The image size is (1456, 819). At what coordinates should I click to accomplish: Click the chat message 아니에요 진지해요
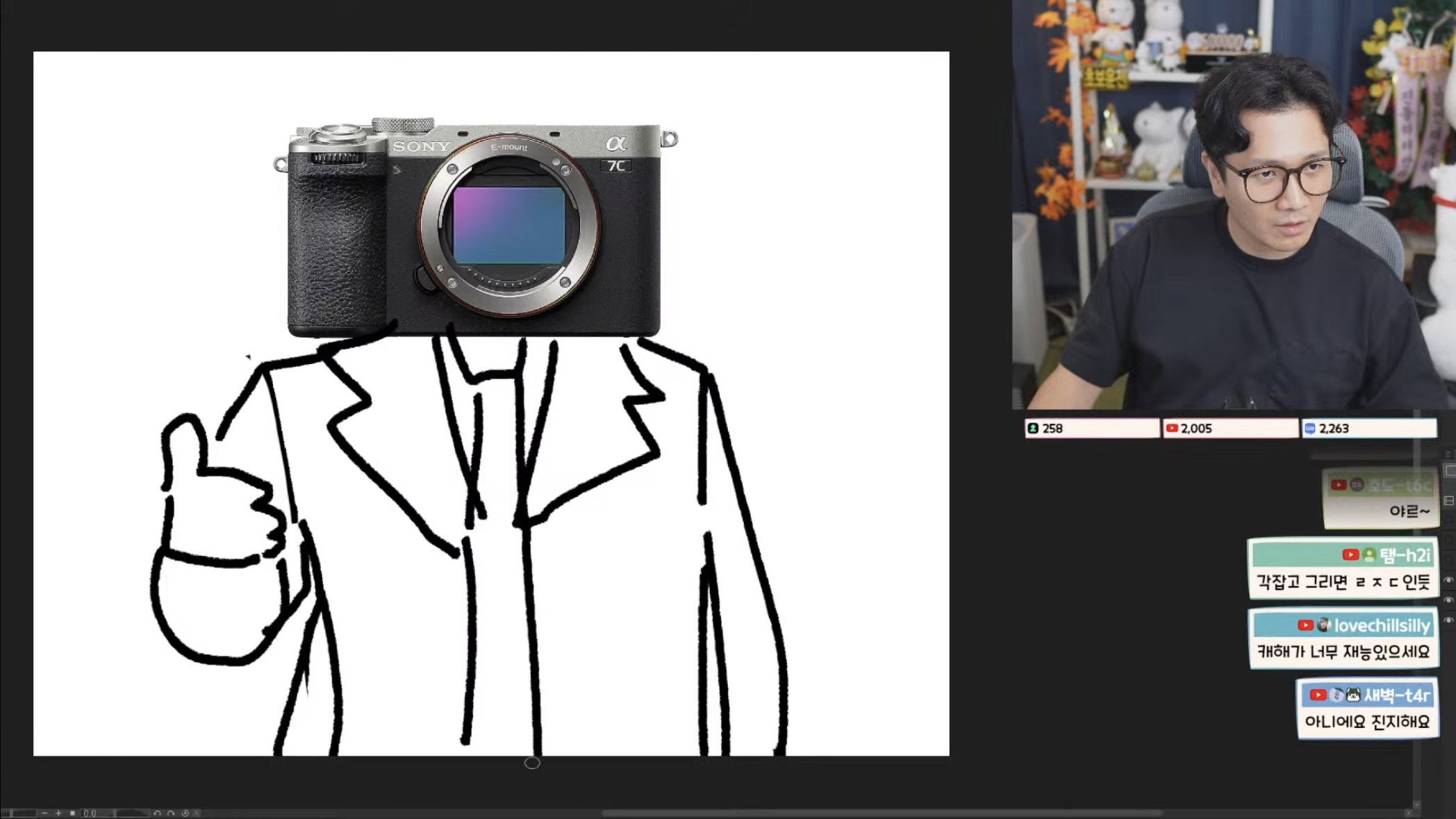tap(1367, 722)
